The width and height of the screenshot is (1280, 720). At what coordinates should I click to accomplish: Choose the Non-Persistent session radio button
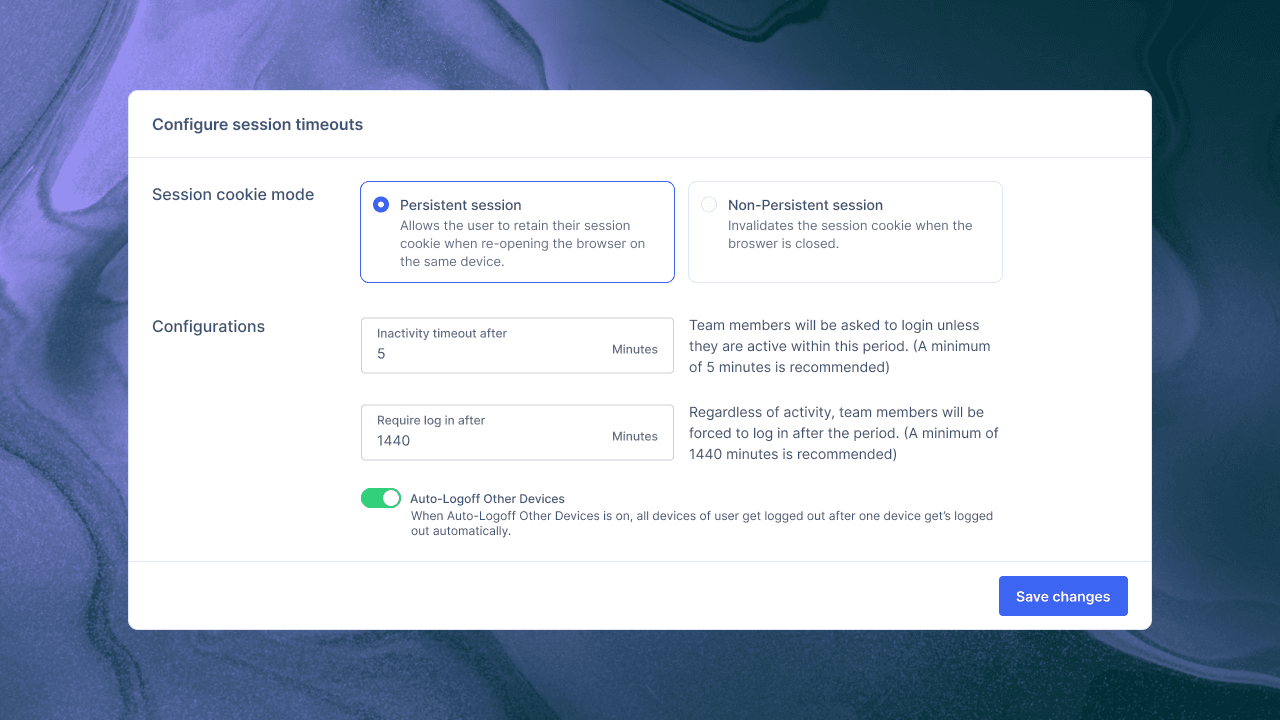point(709,205)
